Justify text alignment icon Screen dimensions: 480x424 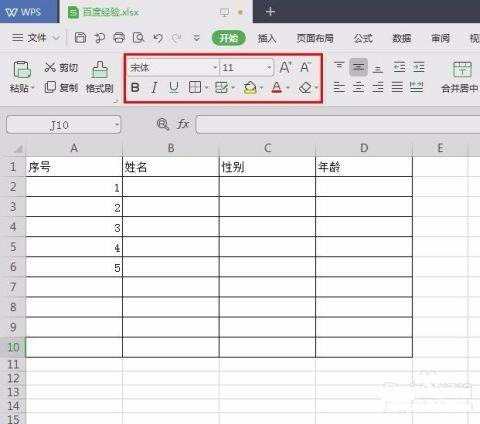tap(397, 87)
